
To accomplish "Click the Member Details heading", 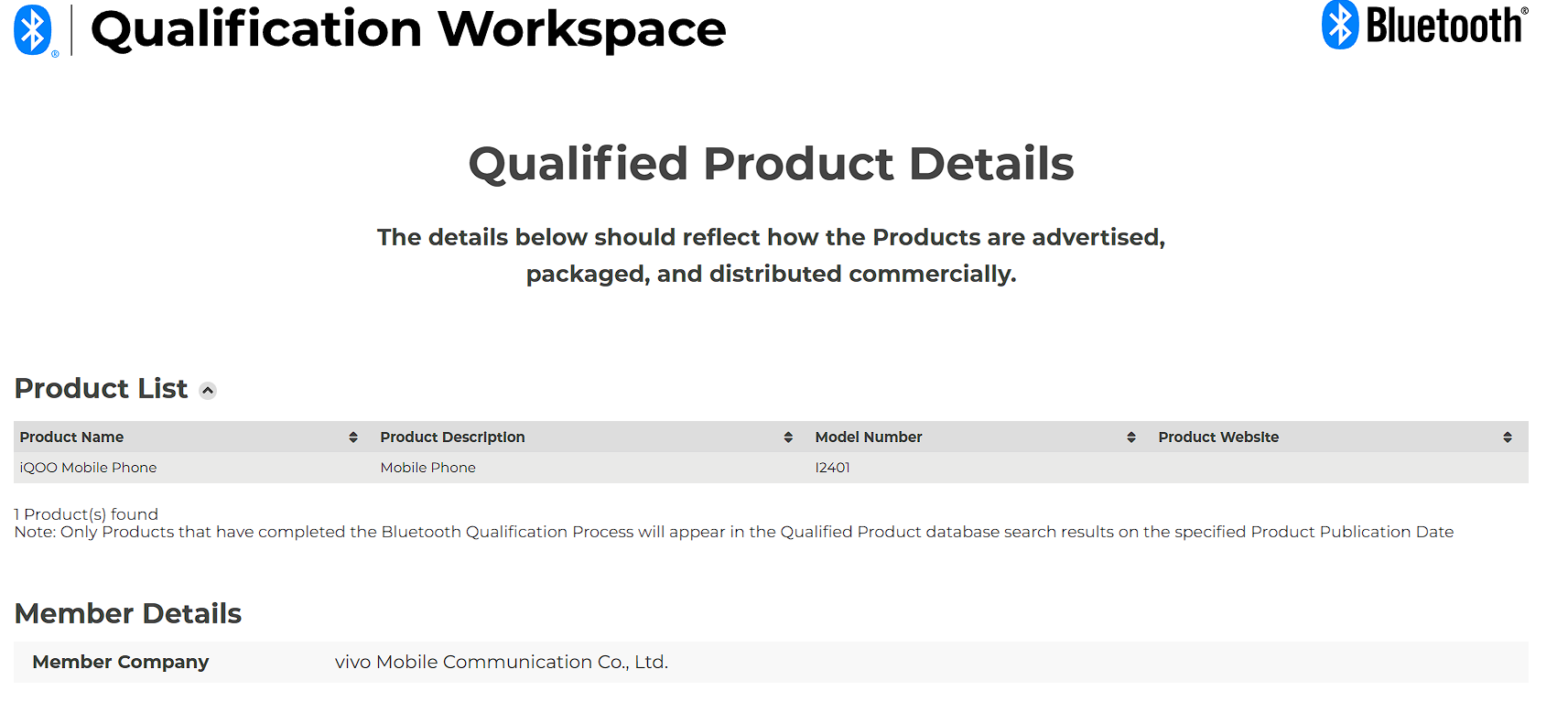I will (128, 613).
